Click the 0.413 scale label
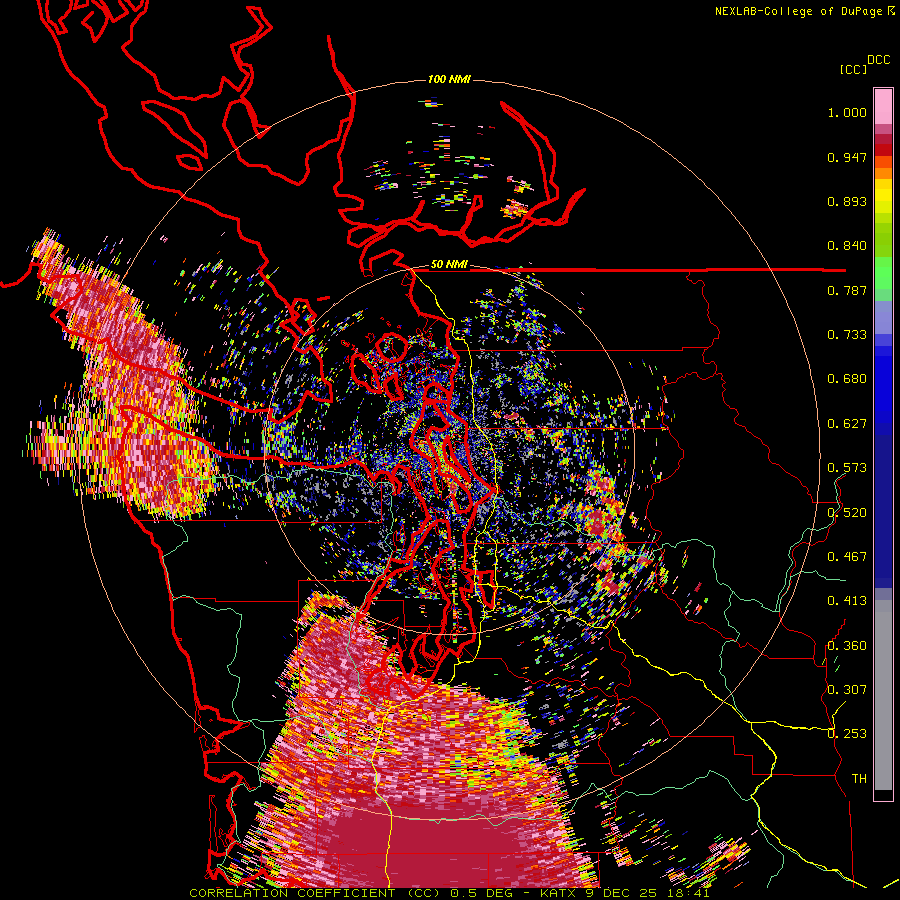Viewport: 900px width, 900px height. point(847,601)
